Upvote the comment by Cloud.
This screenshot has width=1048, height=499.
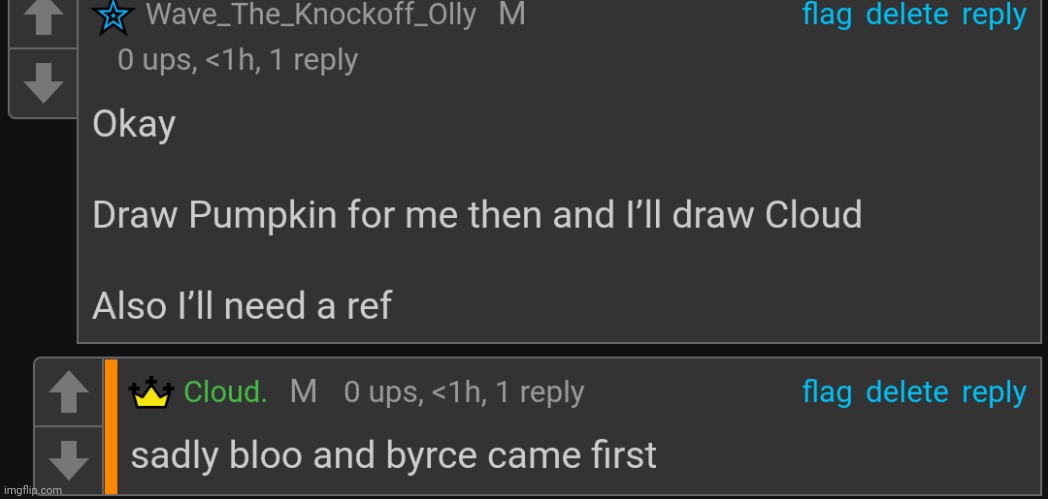[68, 395]
